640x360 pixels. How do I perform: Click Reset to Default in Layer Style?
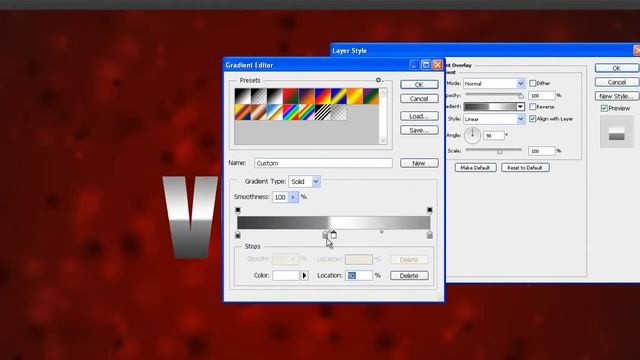(525, 168)
